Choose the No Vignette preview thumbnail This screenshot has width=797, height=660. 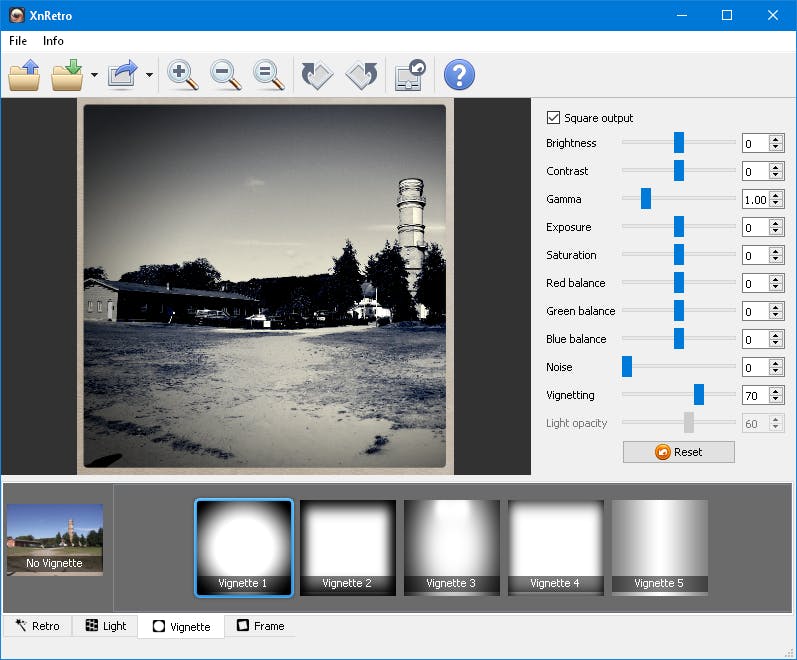(55, 539)
